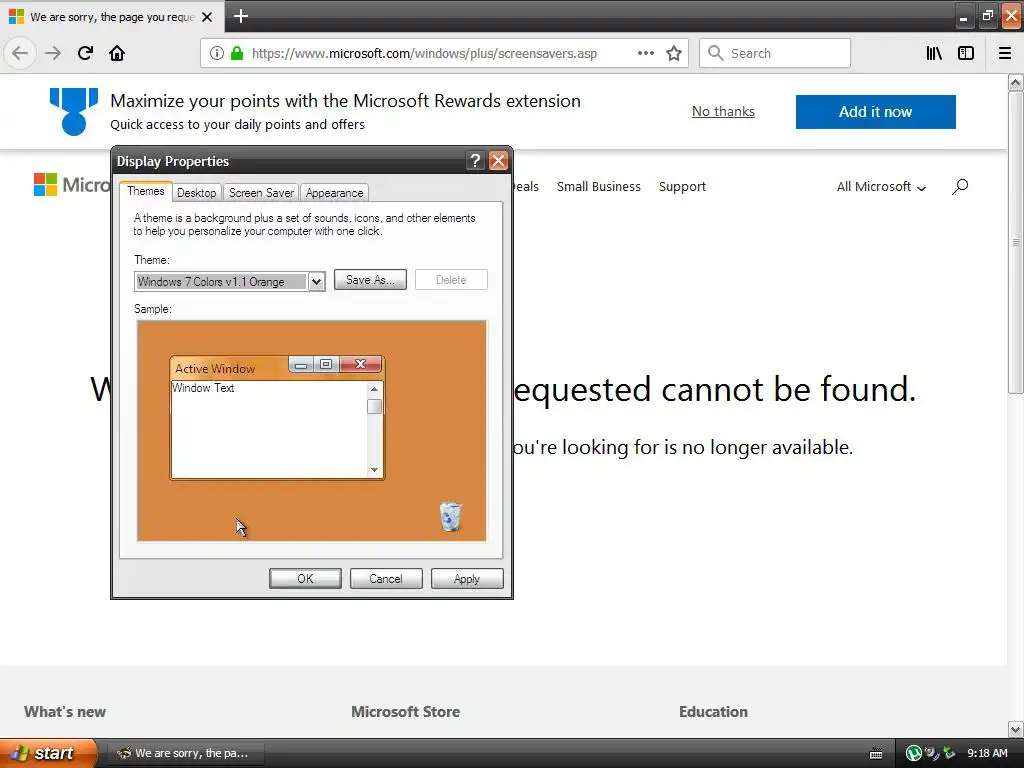The height and width of the screenshot is (768, 1024).
Task: Click the Recycle Bin icon in sample
Action: (x=450, y=517)
